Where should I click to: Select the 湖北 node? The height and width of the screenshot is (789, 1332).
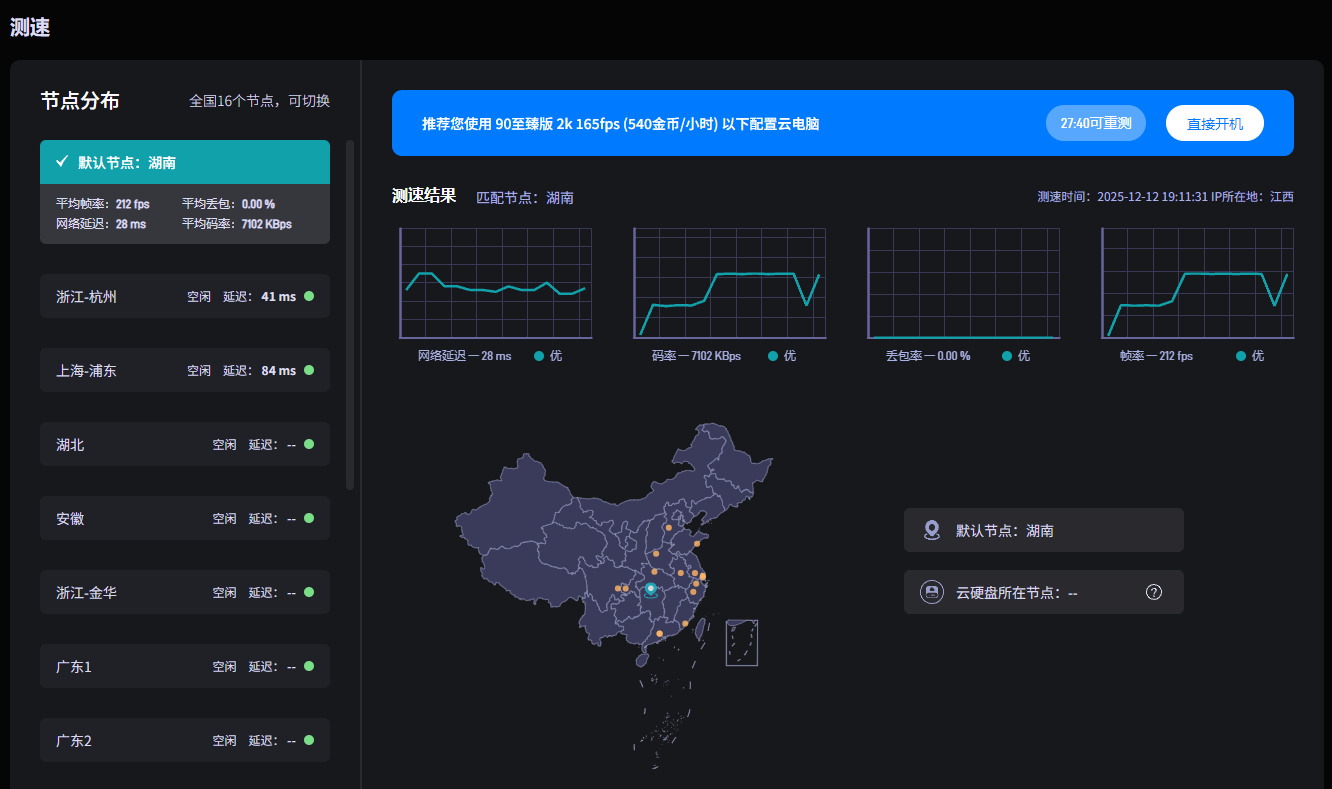tap(185, 444)
